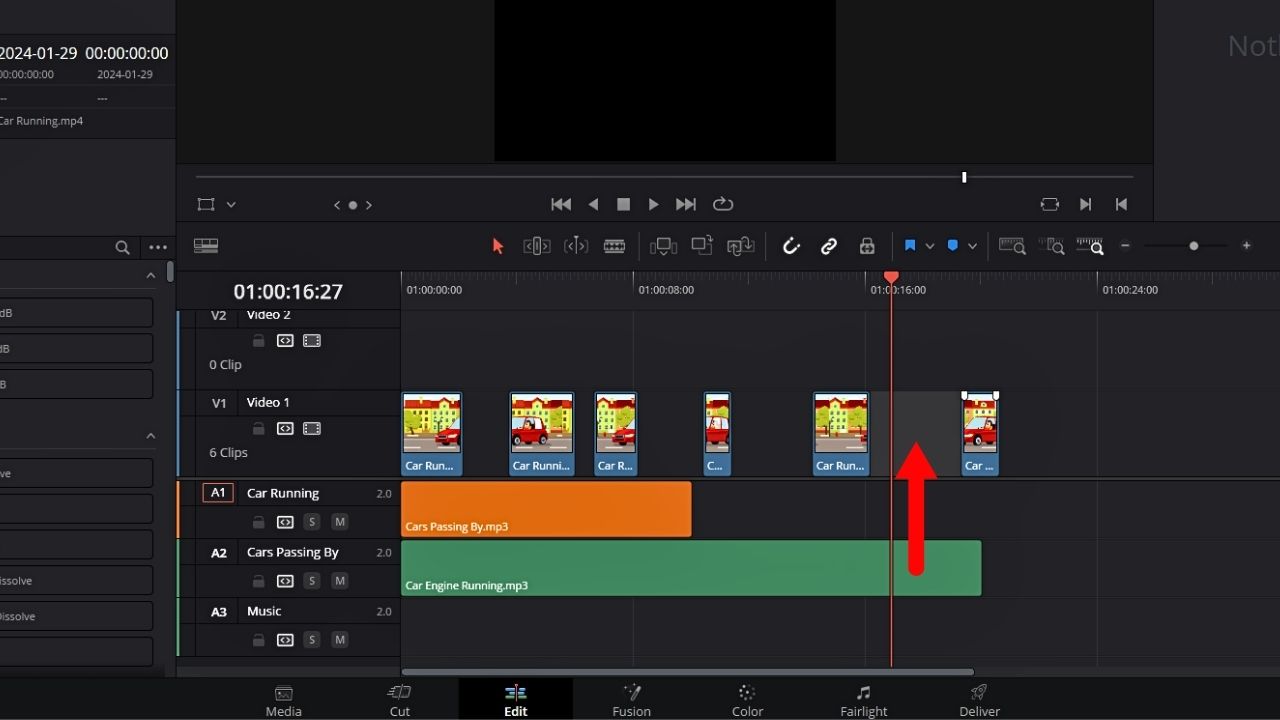1280x720 pixels.
Task: Click the Loop playback button
Action: pos(723,204)
